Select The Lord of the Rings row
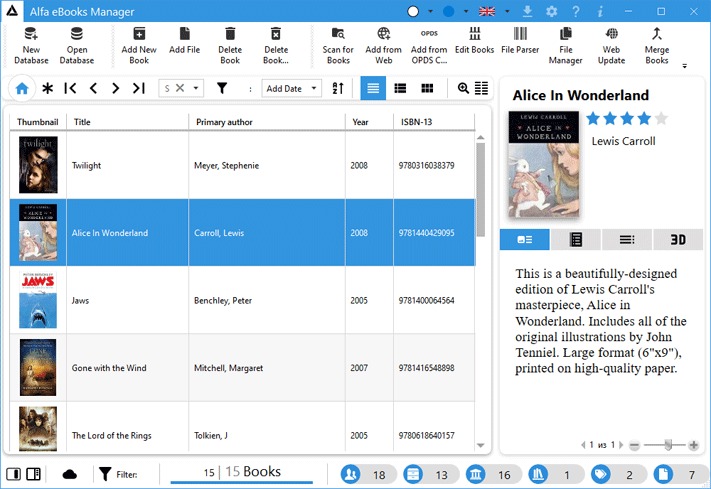711x489 pixels. point(243,427)
